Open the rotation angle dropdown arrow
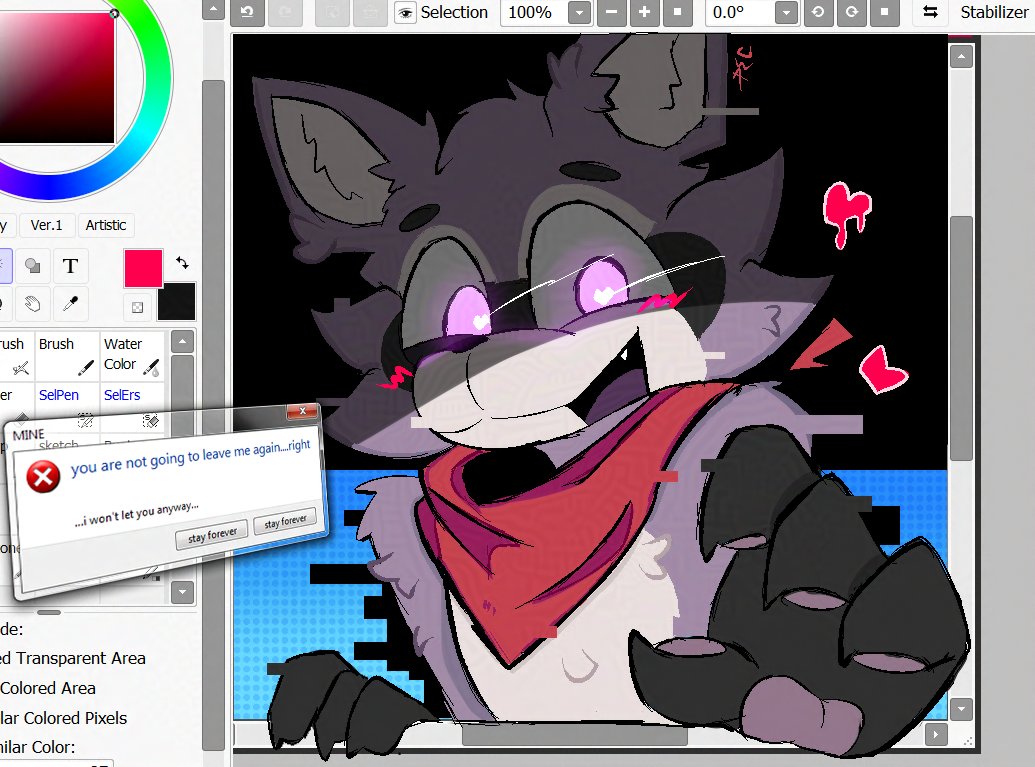 tap(785, 13)
